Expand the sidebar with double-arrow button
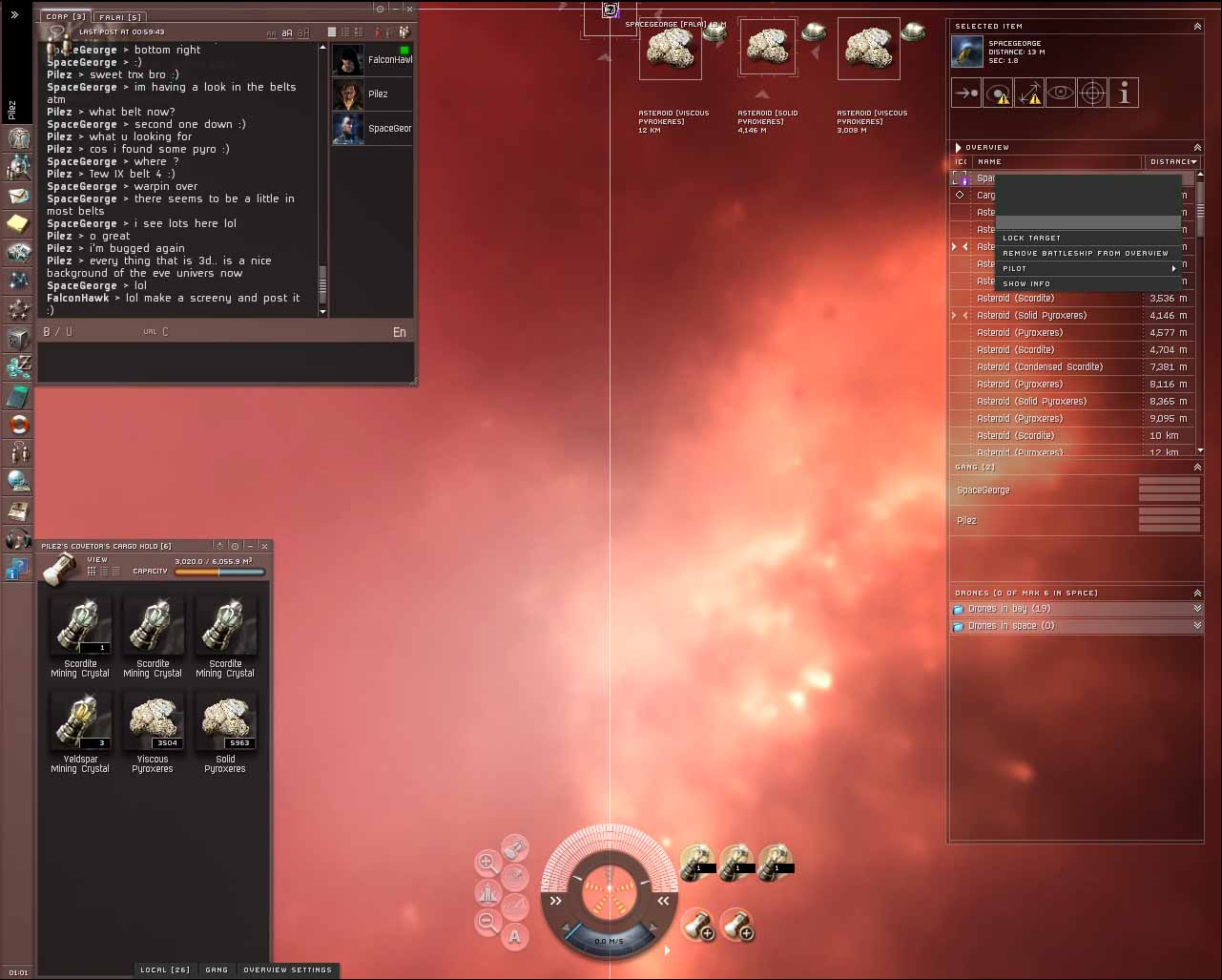The width and height of the screenshot is (1222, 980). pyautogui.click(x=14, y=15)
